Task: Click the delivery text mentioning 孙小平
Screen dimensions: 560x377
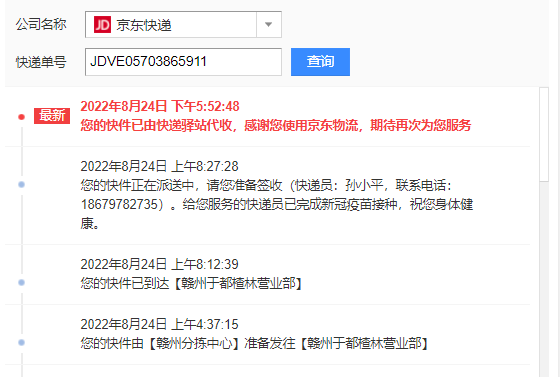Action: [x=277, y=205]
